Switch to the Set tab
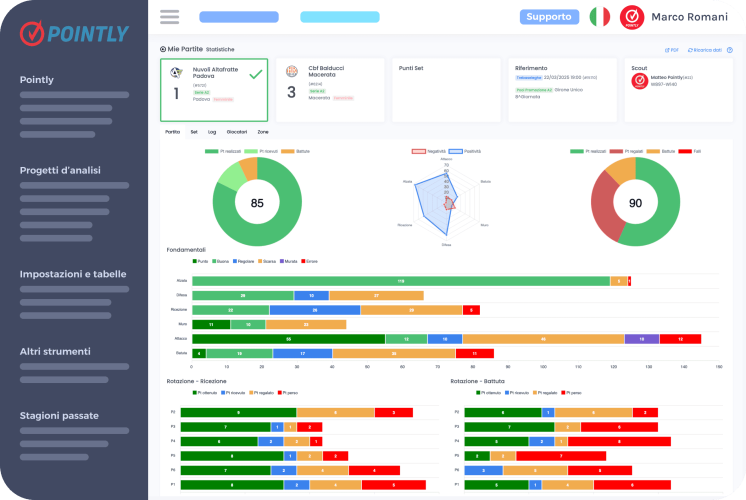746x500 pixels. [194, 132]
